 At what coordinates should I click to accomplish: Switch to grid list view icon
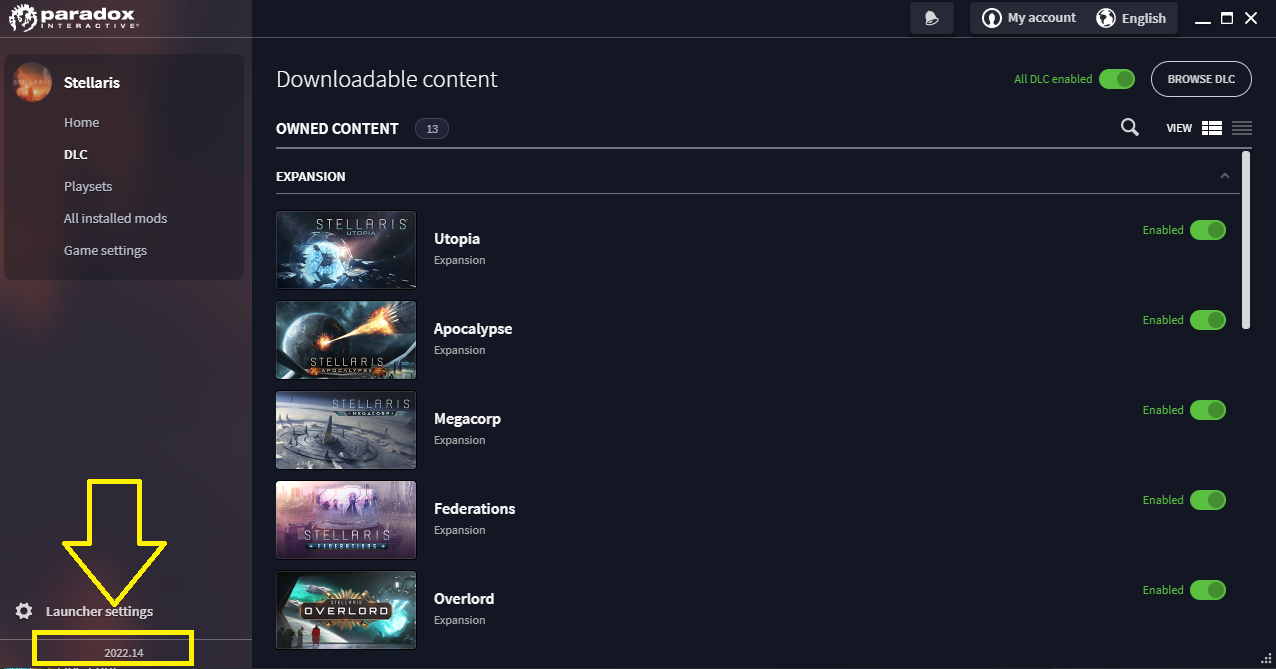1212,128
